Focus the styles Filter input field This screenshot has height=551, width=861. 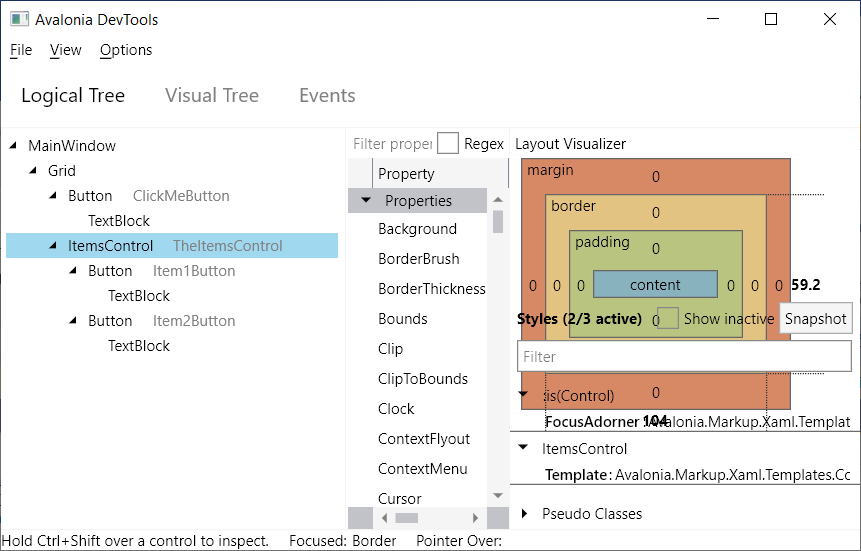click(684, 357)
